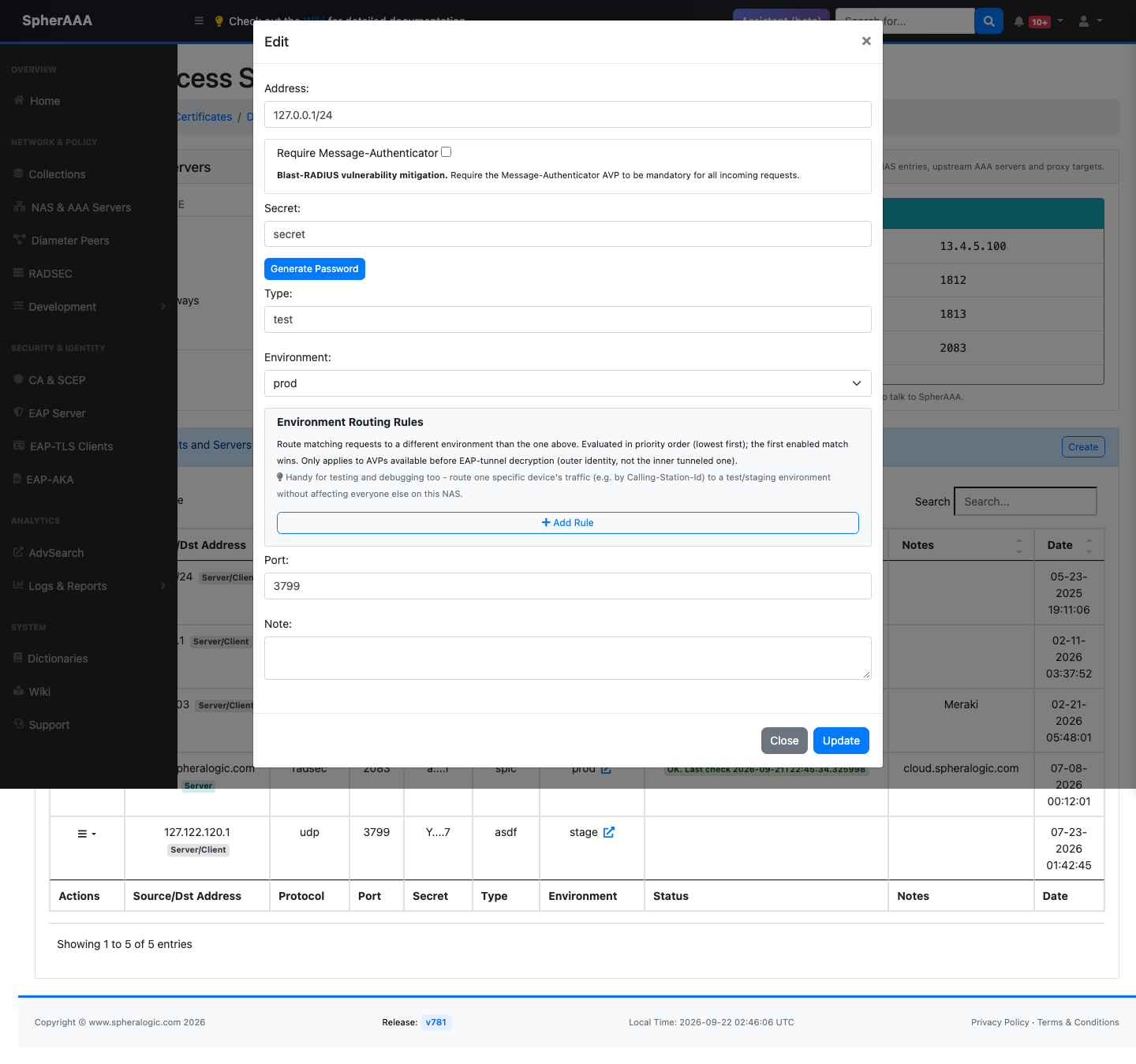Click the Collections icon in the sidebar
The width and height of the screenshot is (1136, 1064).
[18, 174]
